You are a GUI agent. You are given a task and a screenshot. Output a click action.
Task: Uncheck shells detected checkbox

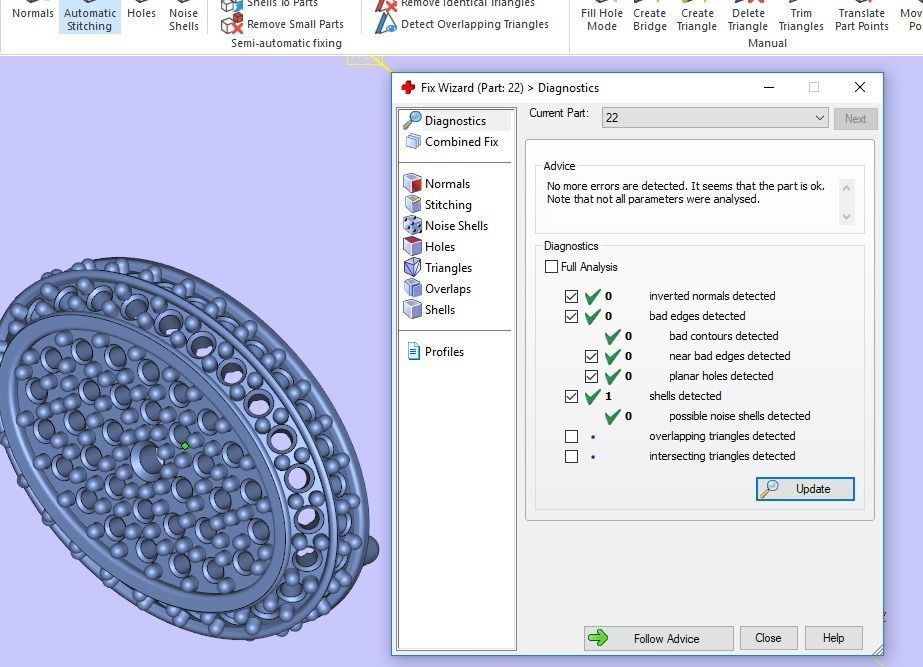pyautogui.click(x=571, y=396)
